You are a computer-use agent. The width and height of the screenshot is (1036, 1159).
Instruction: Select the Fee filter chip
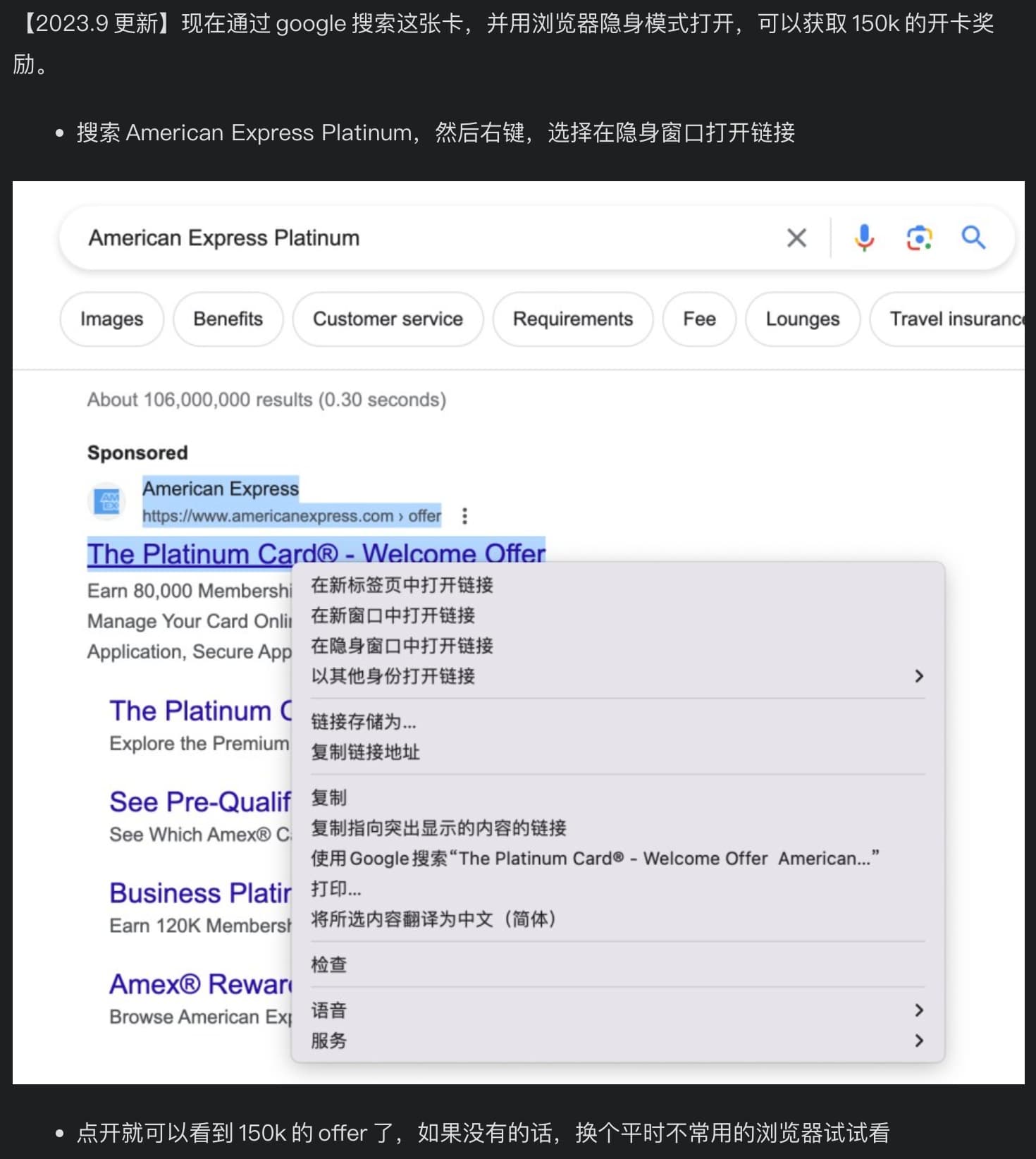[700, 319]
